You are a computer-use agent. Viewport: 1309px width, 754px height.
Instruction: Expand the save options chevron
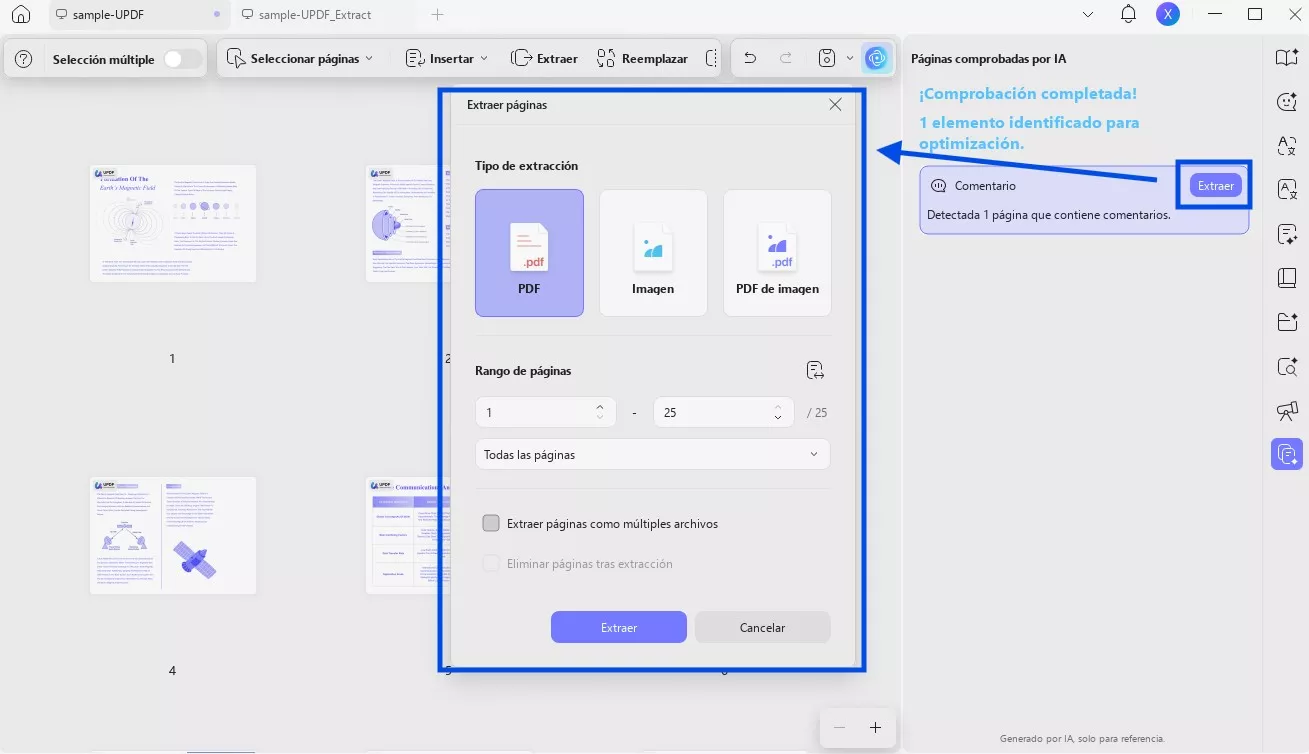pos(850,58)
